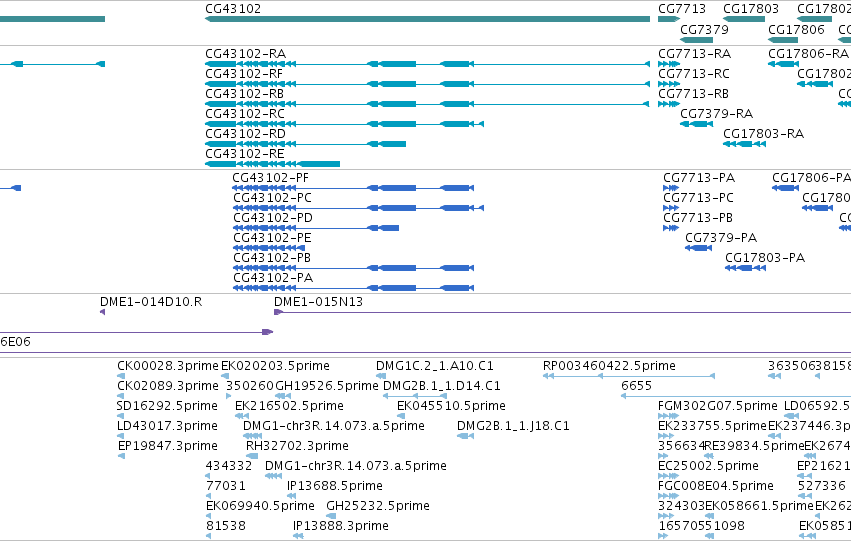Click transcript CG17806-RA
This screenshot has width=851, height=541.
(x=808, y=54)
